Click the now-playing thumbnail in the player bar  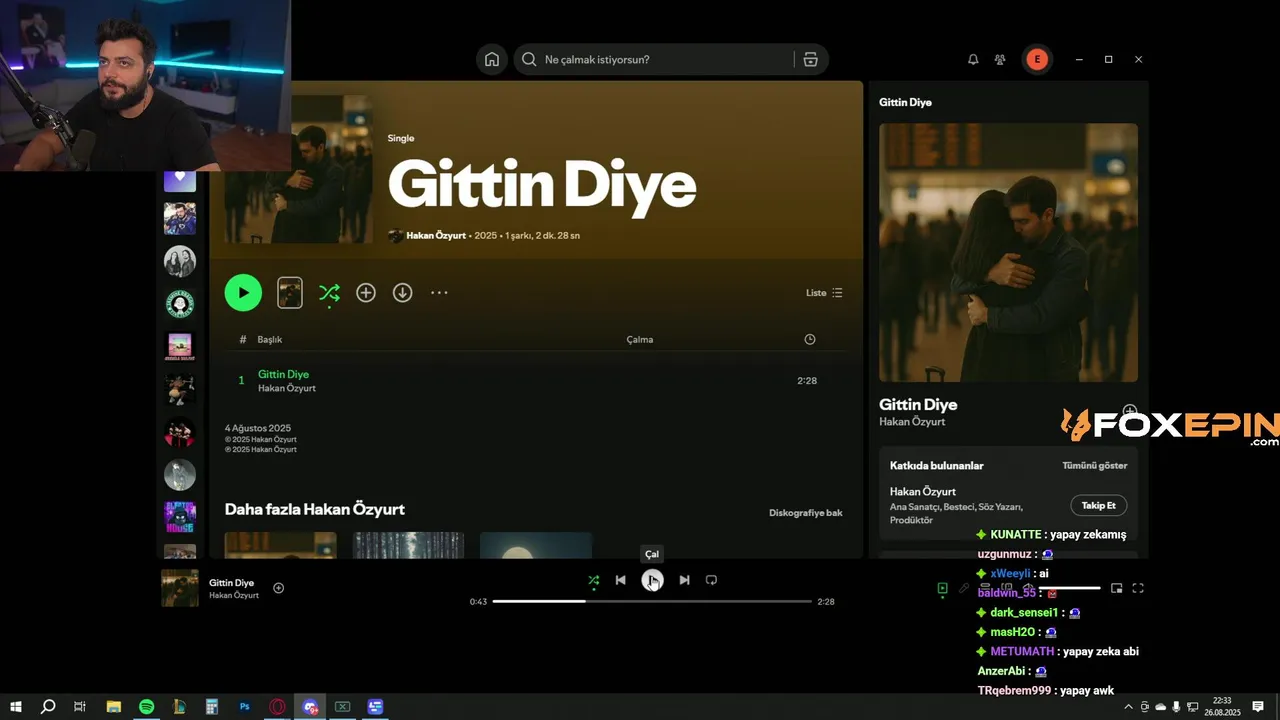point(180,588)
